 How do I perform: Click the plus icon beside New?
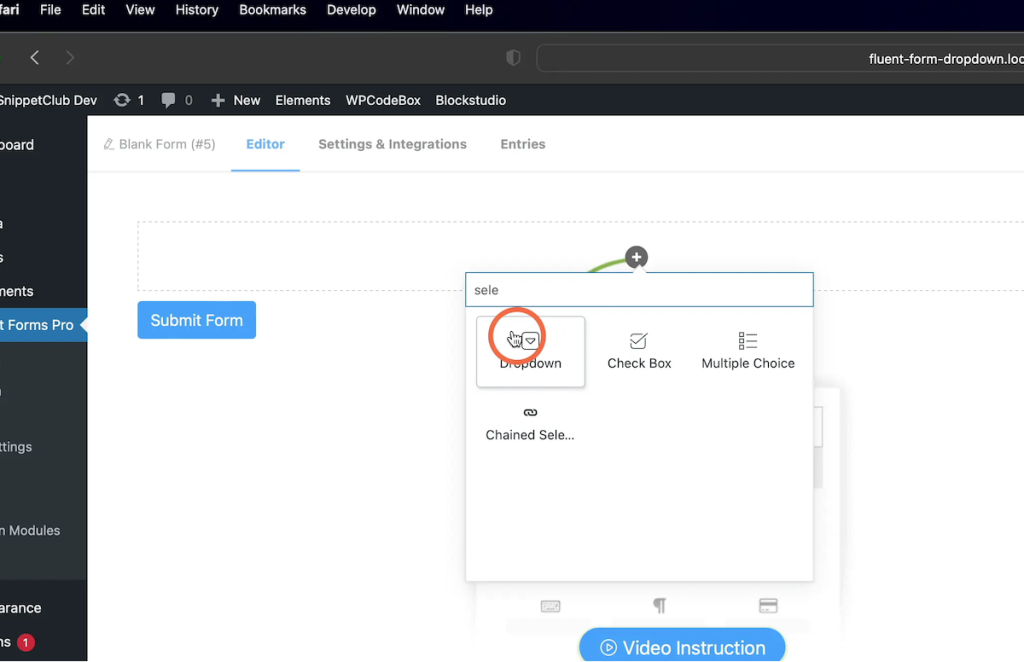click(x=218, y=100)
